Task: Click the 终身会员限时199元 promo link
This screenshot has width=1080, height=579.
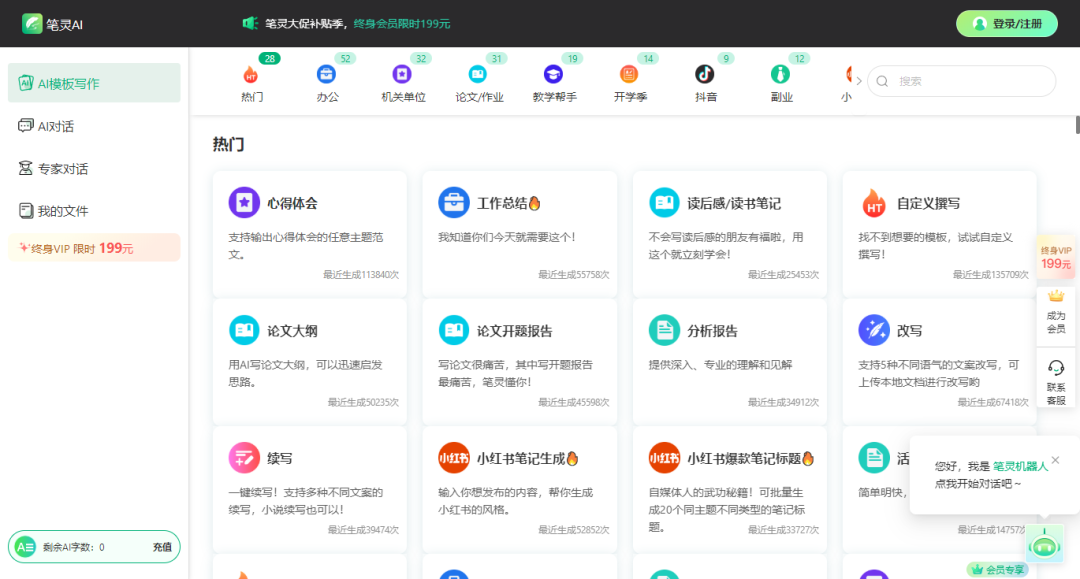Action: click(x=402, y=23)
